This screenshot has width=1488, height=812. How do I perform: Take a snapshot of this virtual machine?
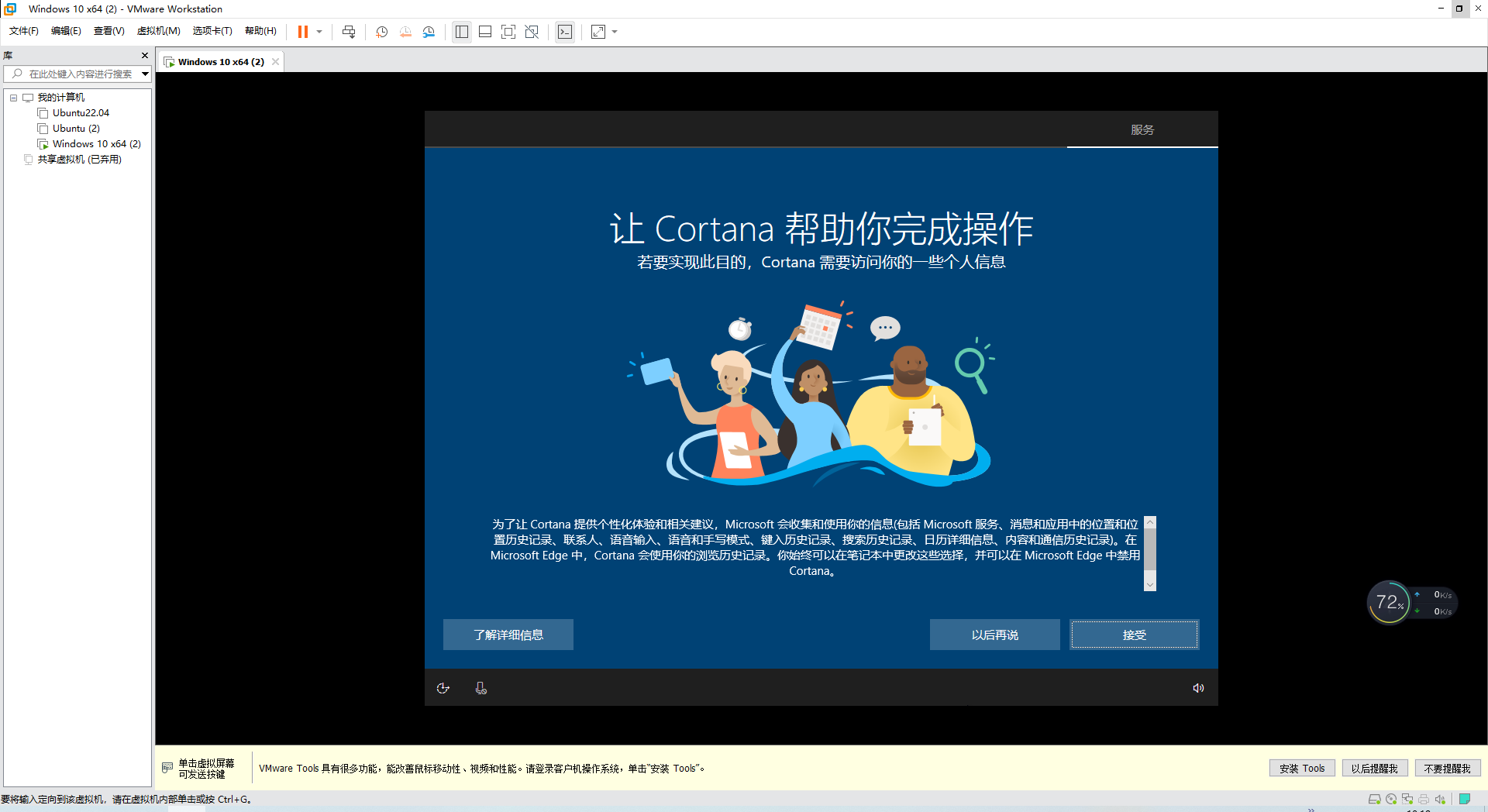coord(382,32)
